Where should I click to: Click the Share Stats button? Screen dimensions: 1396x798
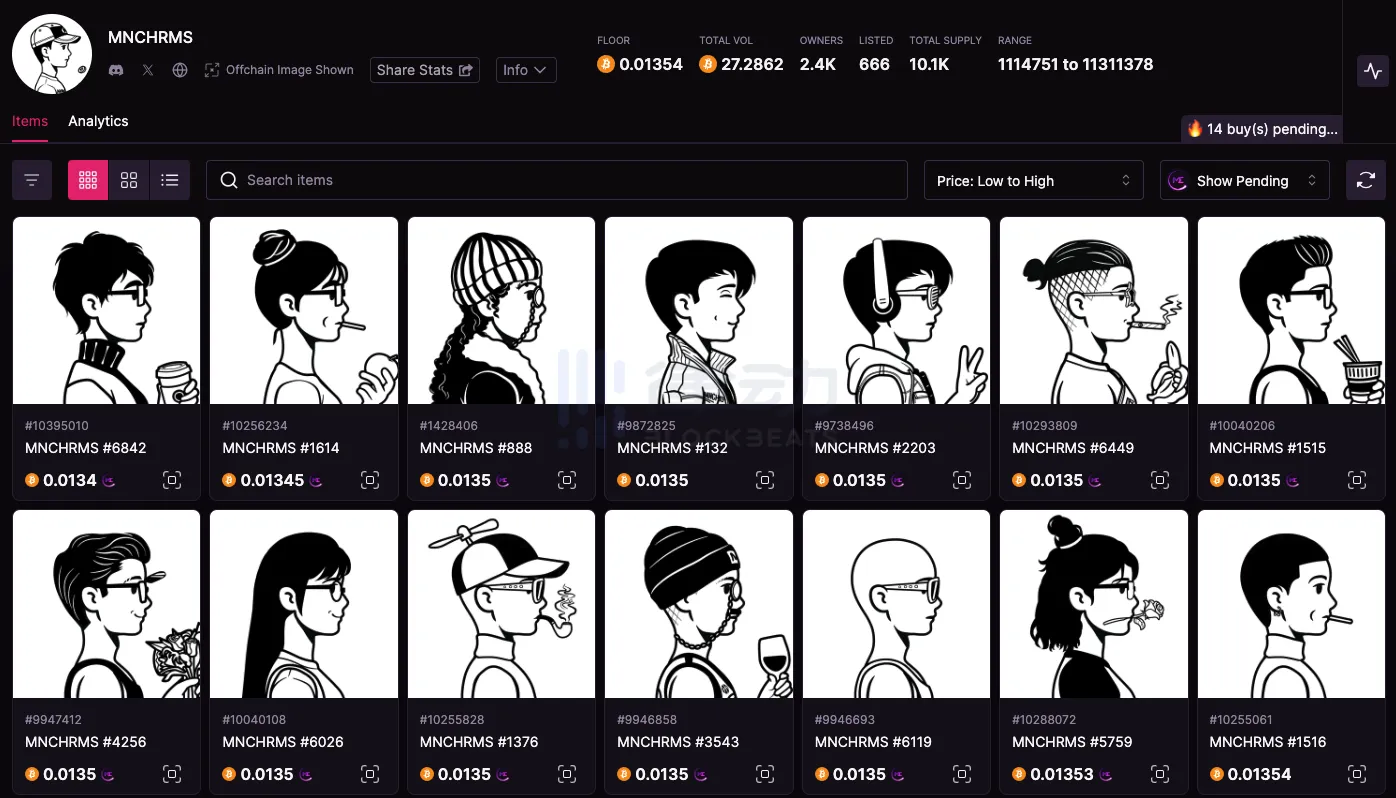(x=425, y=70)
